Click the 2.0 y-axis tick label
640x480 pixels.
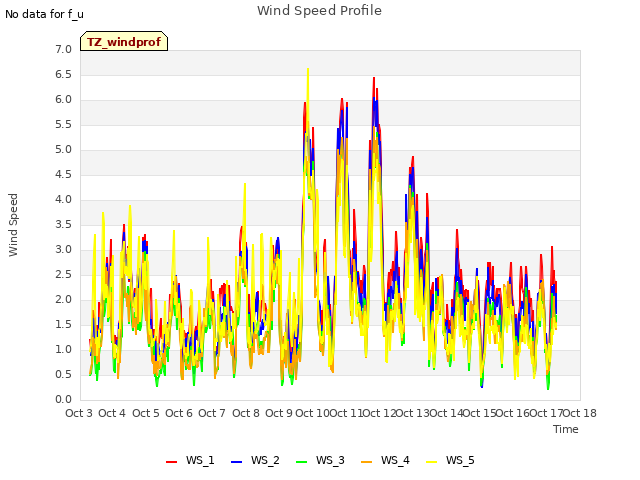(63, 300)
